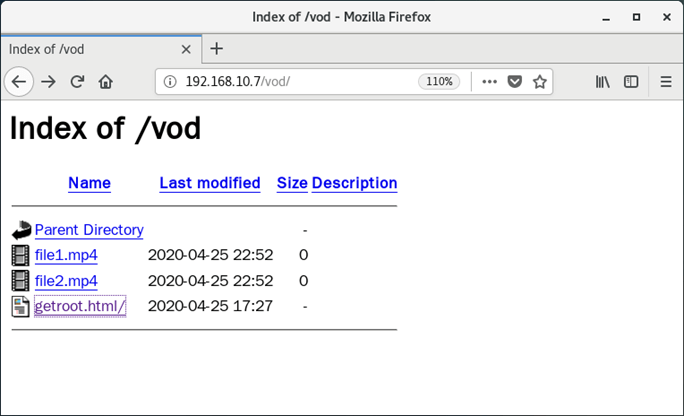This screenshot has height=416, width=684.
Task: Sort listing by Name column
Action: click(x=89, y=183)
